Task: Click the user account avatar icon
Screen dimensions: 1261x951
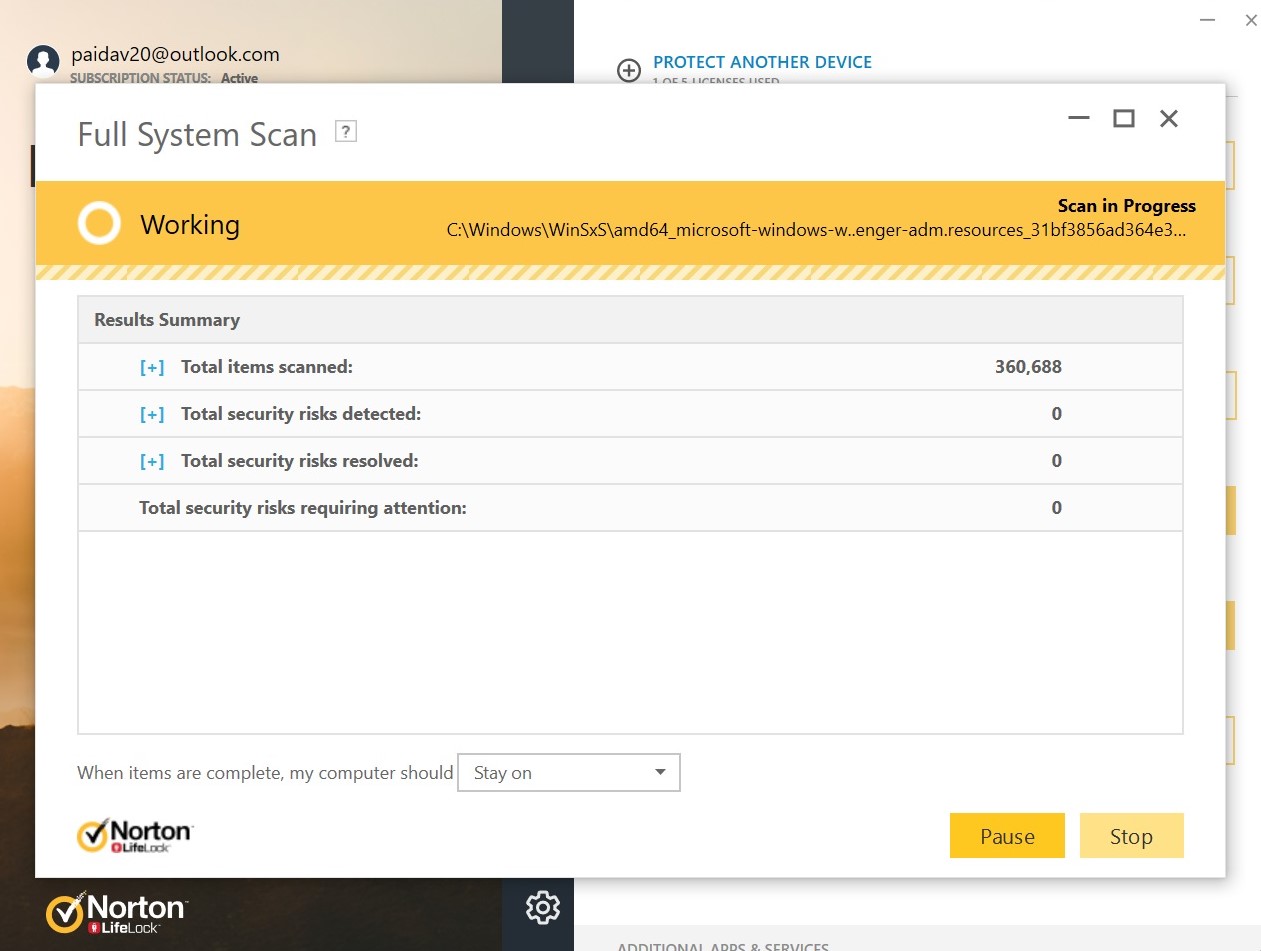Action: [x=43, y=62]
